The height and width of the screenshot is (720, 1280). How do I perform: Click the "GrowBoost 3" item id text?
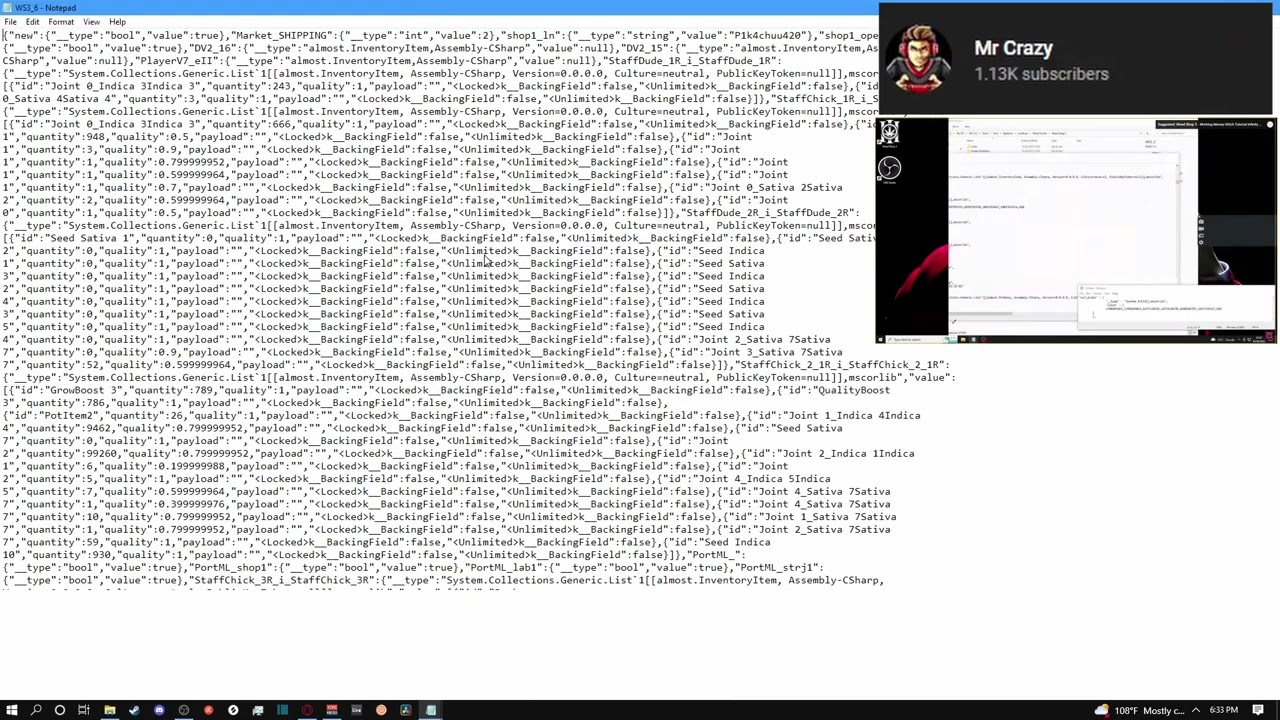click(83, 390)
